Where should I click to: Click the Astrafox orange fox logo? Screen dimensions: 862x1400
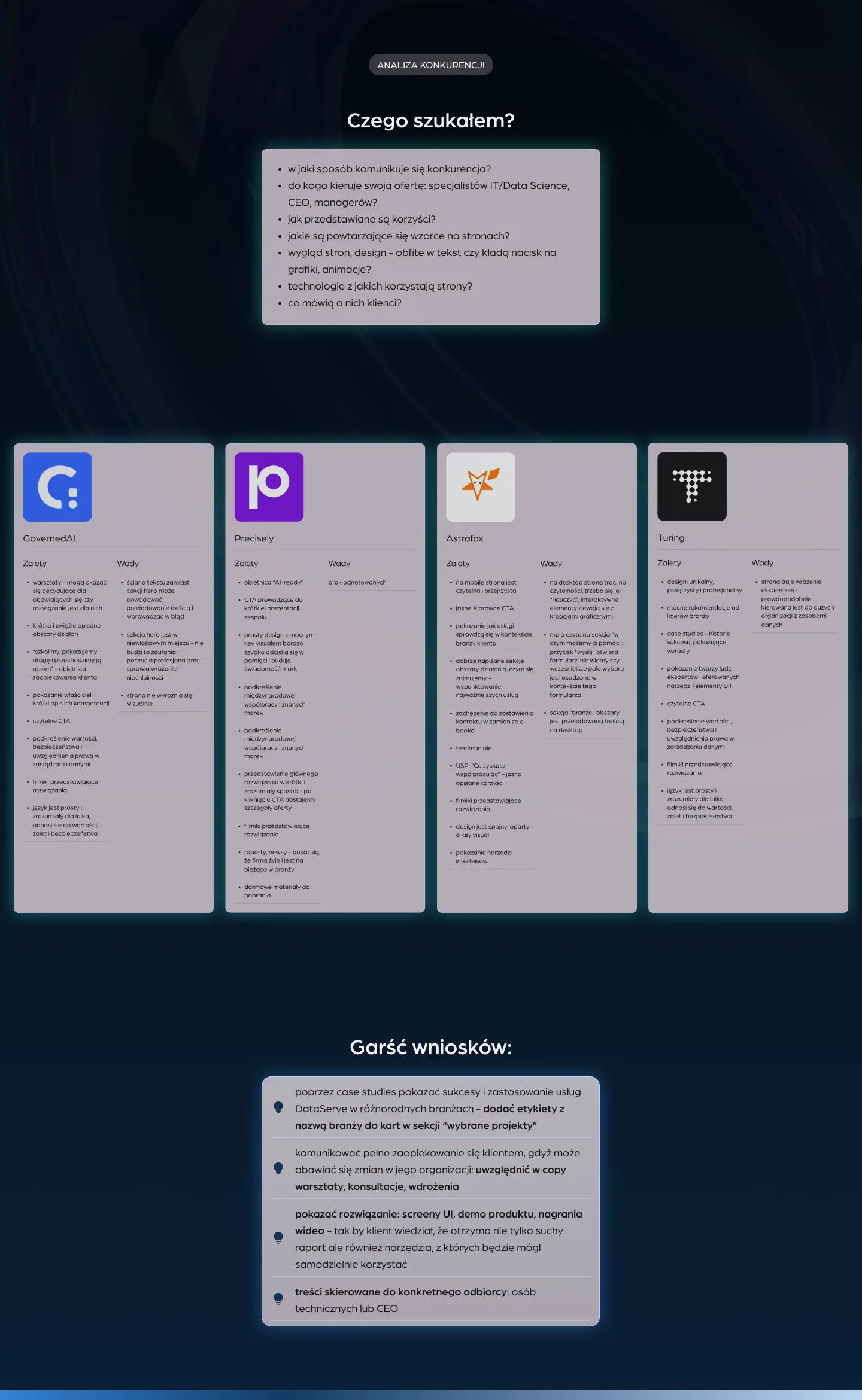tap(480, 487)
